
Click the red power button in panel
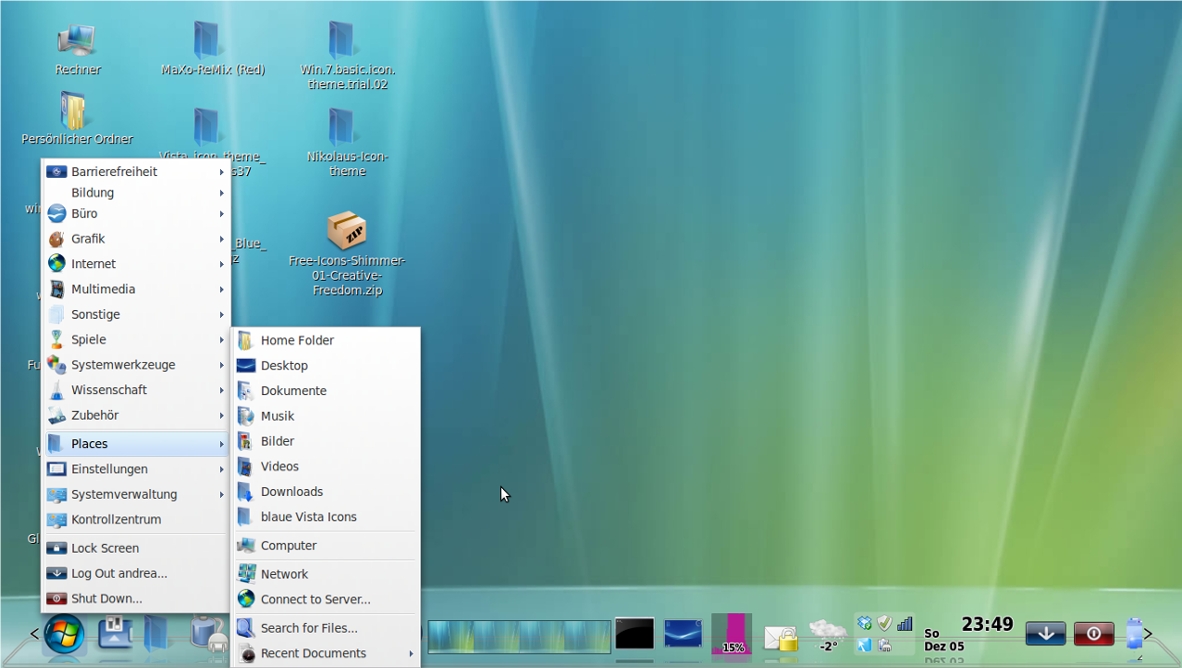click(1094, 634)
